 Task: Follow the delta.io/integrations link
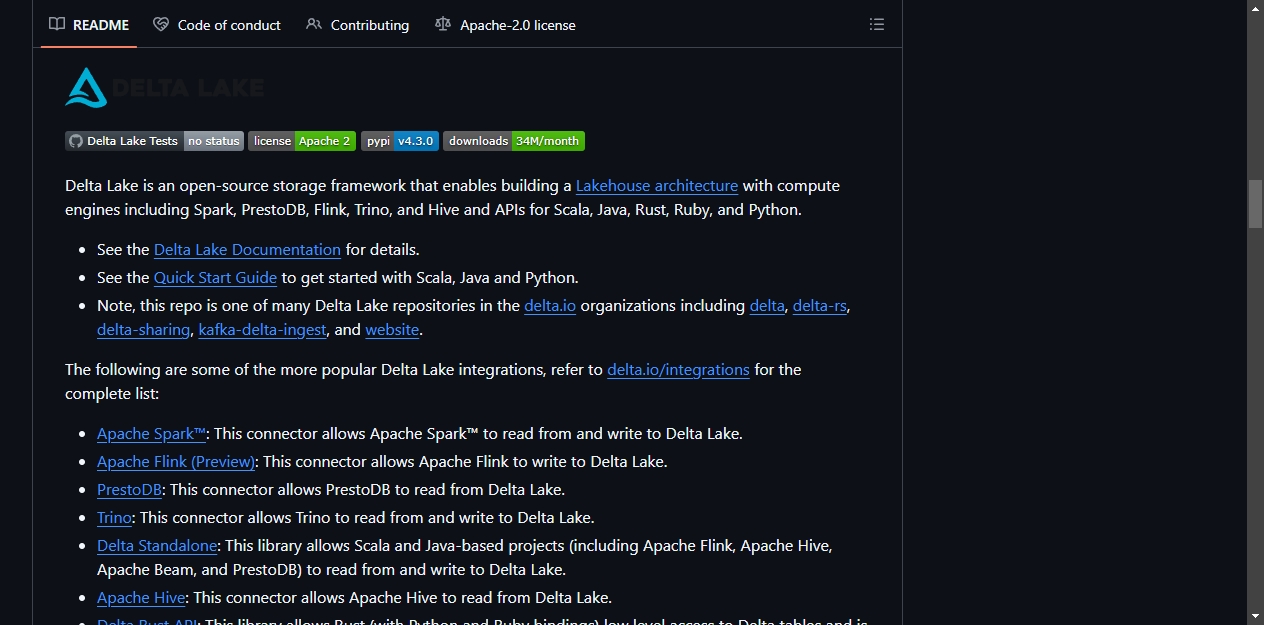(x=678, y=369)
